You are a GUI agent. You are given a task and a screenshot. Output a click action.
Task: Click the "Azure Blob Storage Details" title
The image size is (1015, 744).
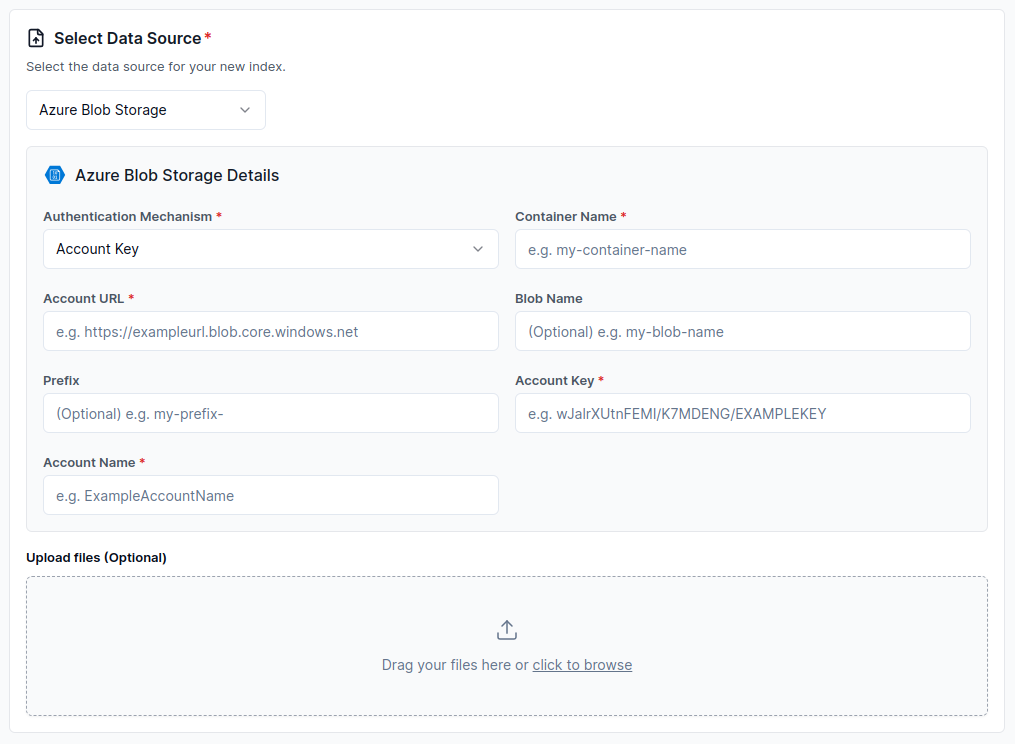[x=177, y=175]
